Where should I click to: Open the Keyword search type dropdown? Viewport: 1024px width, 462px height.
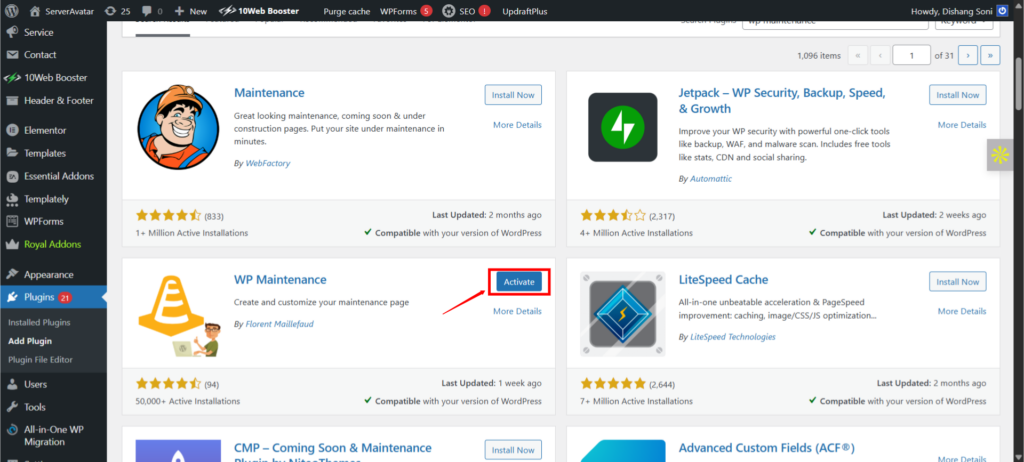tap(963, 24)
